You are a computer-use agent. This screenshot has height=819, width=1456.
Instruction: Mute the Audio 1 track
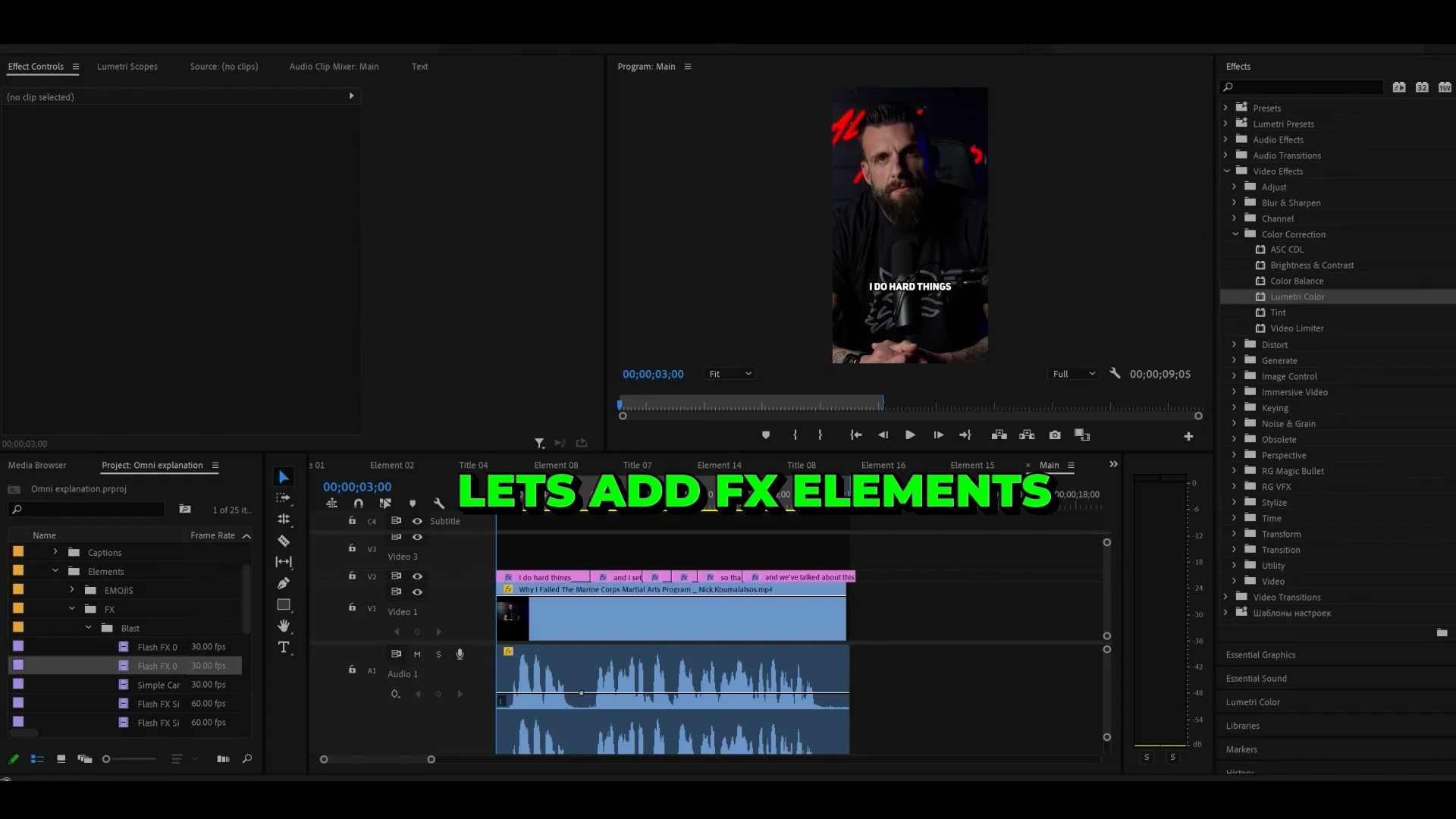click(x=417, y=654)
